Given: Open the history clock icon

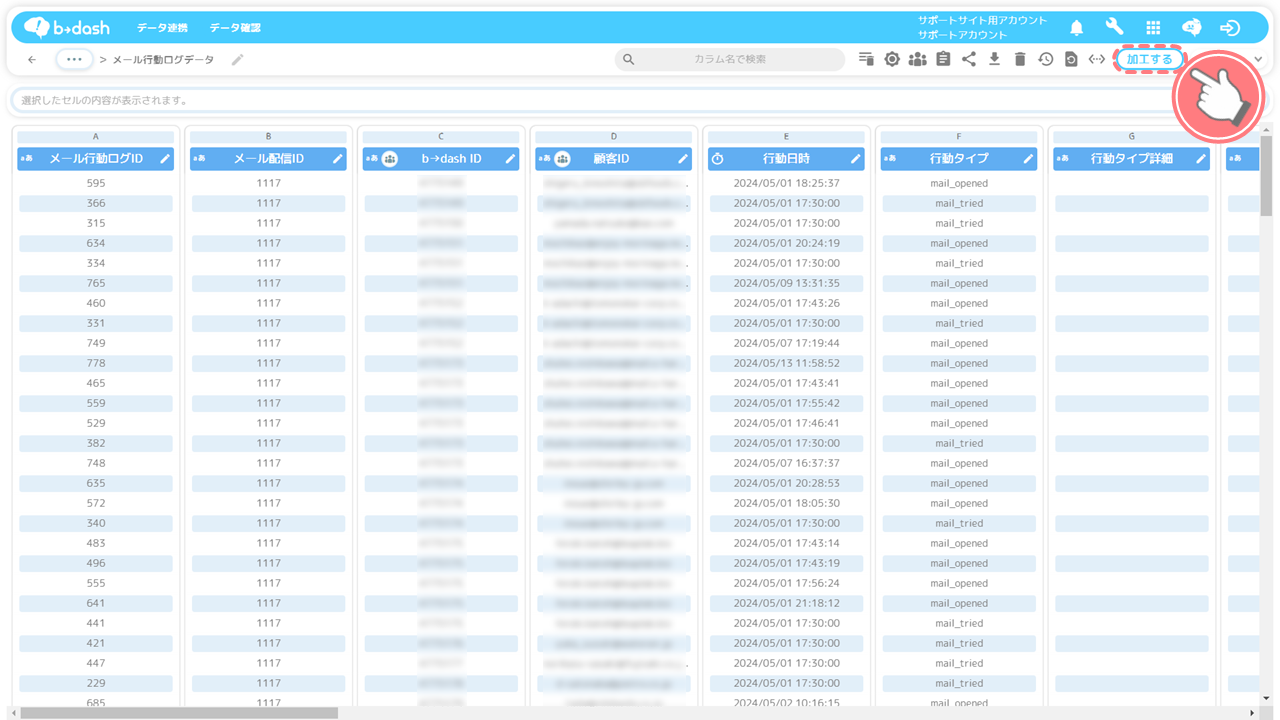Looking at the screenshot, I should pos(1045,60).
